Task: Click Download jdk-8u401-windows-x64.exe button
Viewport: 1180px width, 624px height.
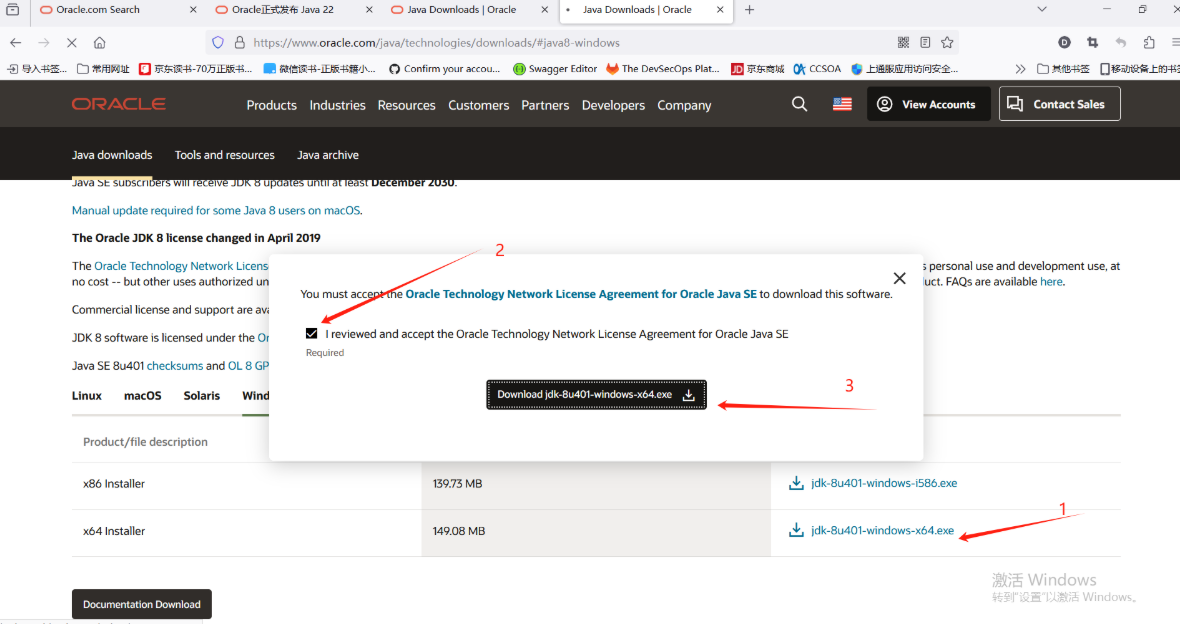Action: click(596, 394)
